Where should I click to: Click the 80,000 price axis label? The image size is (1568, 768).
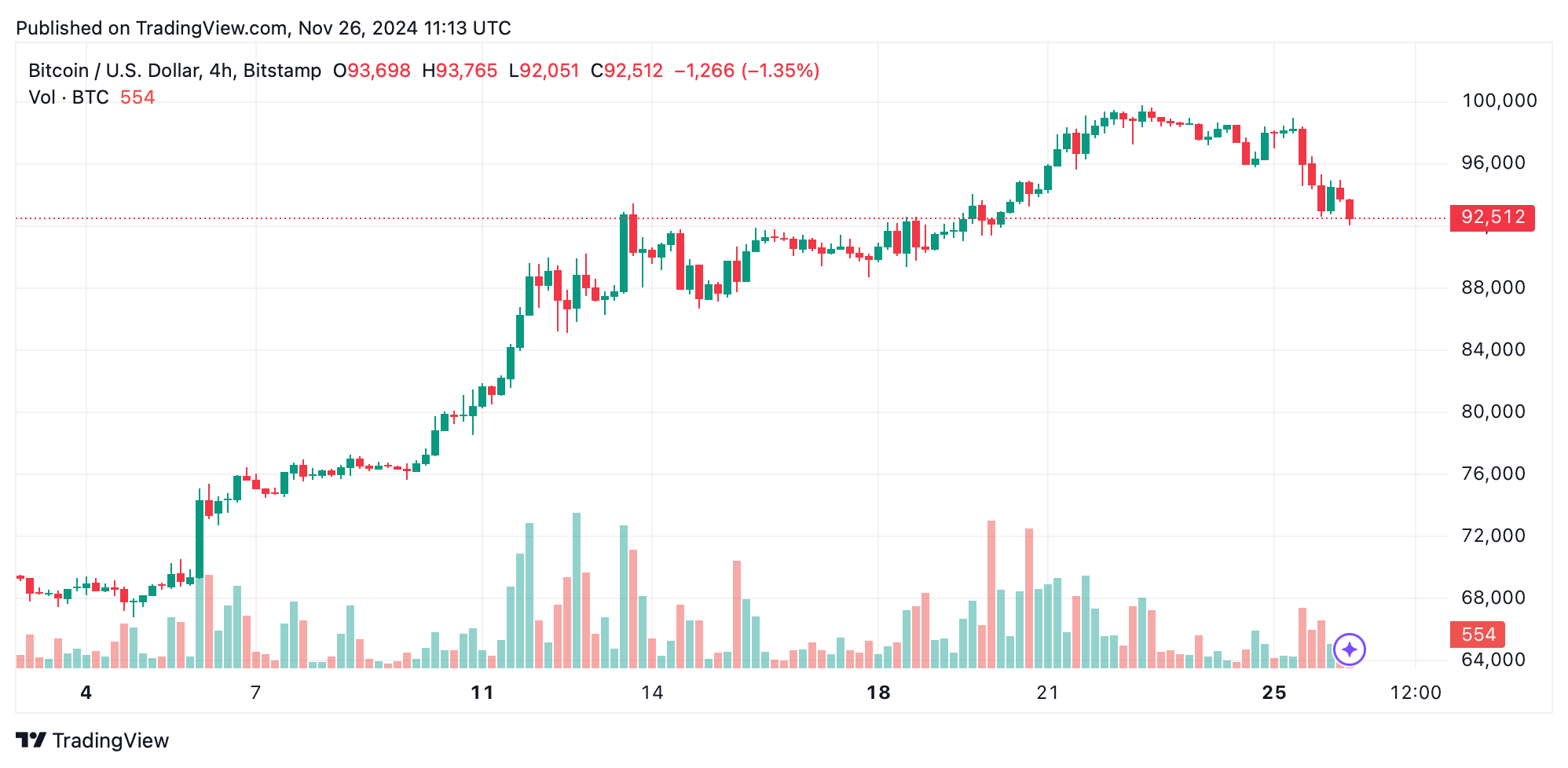(1493, 411)
